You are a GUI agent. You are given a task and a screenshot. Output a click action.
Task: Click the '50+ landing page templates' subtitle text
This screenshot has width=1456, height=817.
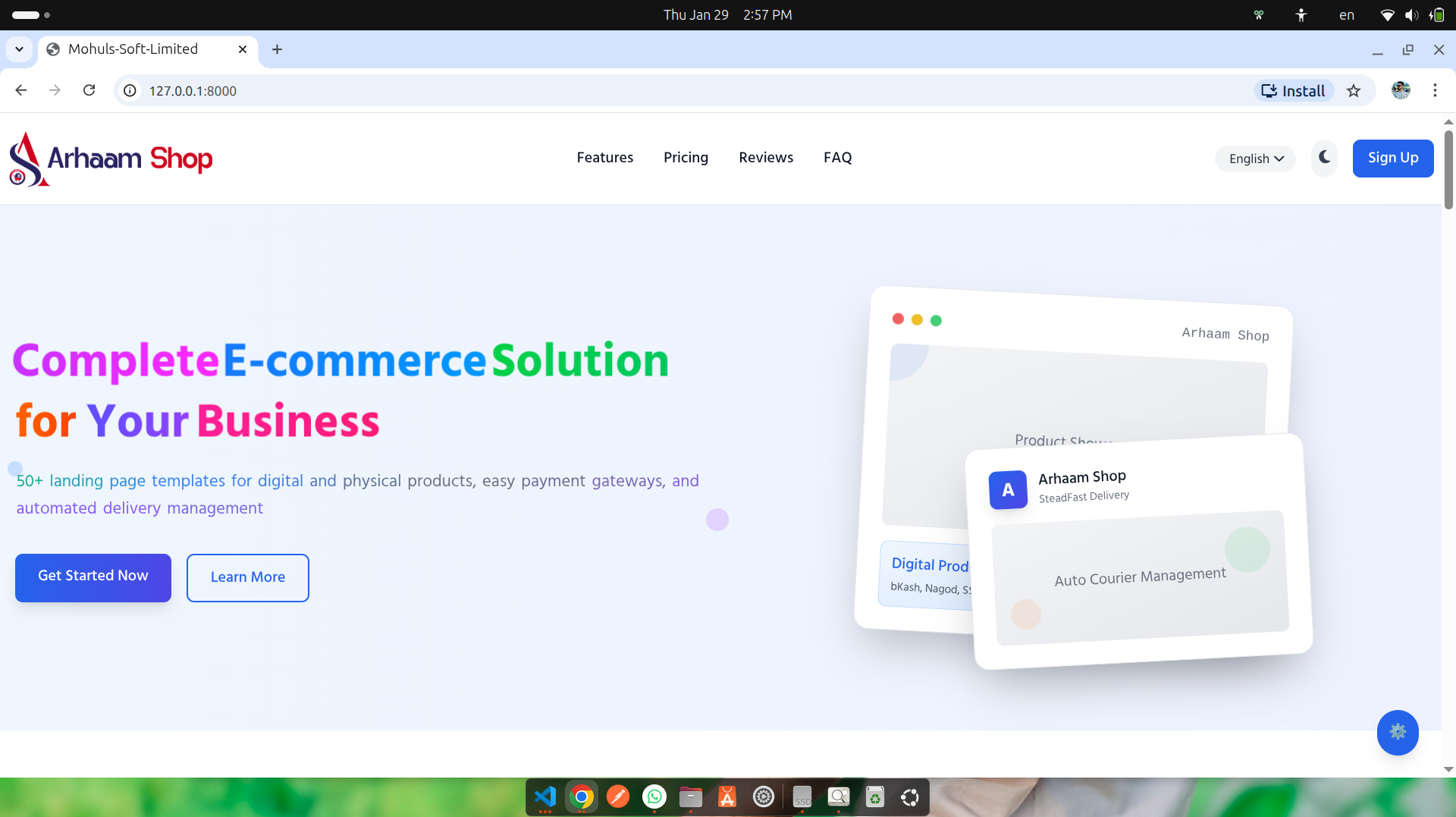(358, 495)
